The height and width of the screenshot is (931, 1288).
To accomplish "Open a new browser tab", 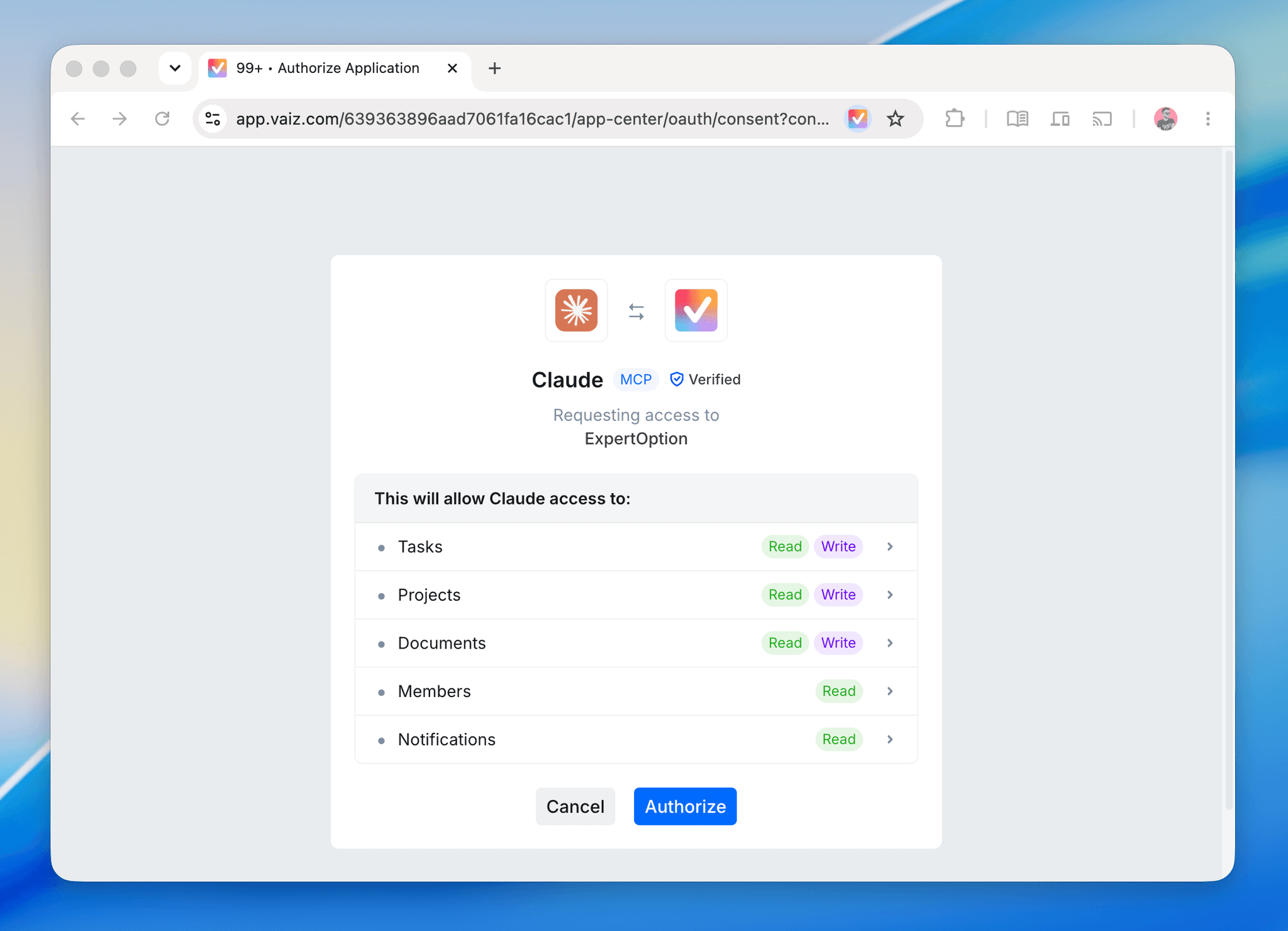I will [494, 68].
